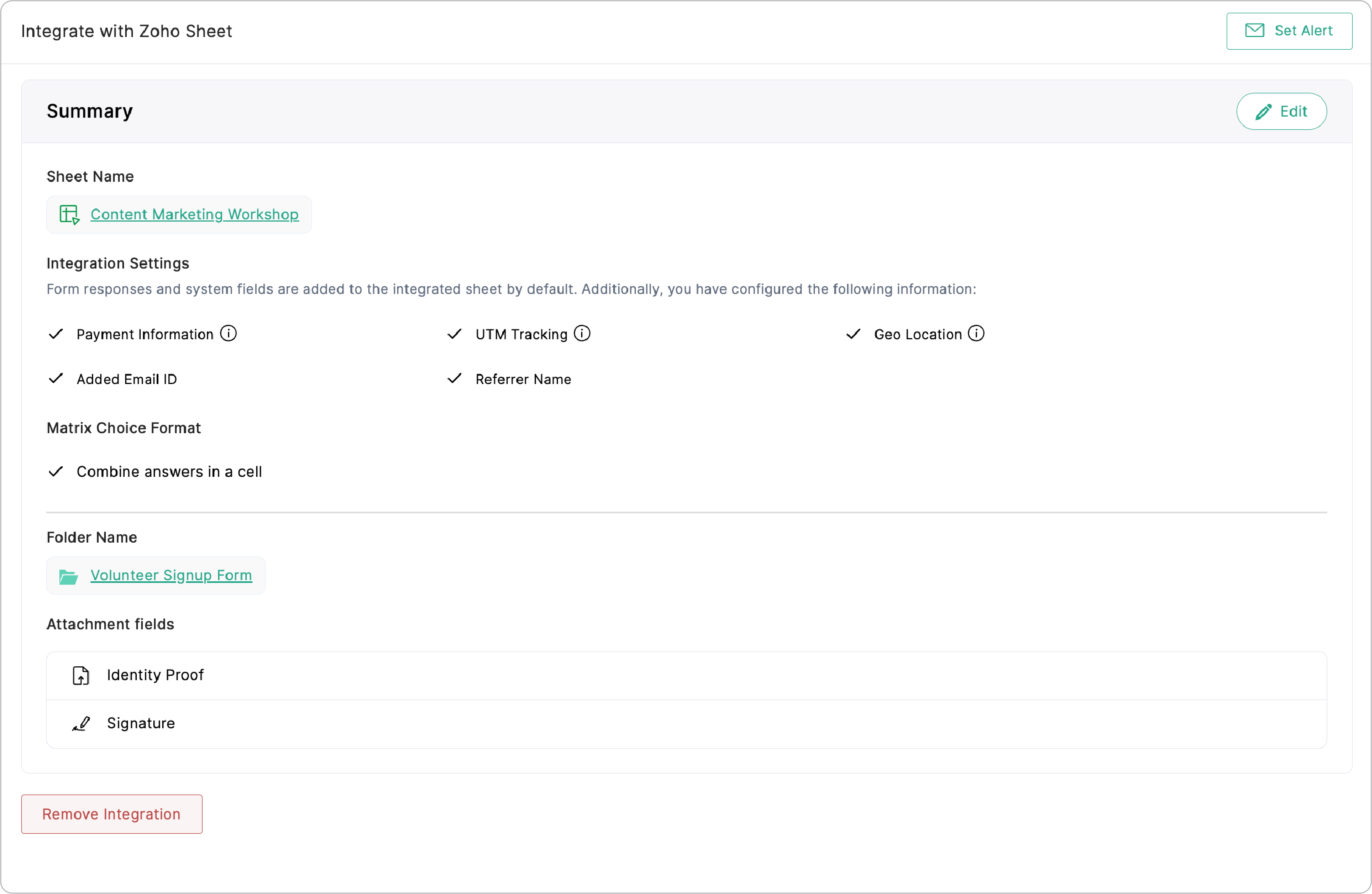Toggle the Referrer Name checkmark

[454, 379]
